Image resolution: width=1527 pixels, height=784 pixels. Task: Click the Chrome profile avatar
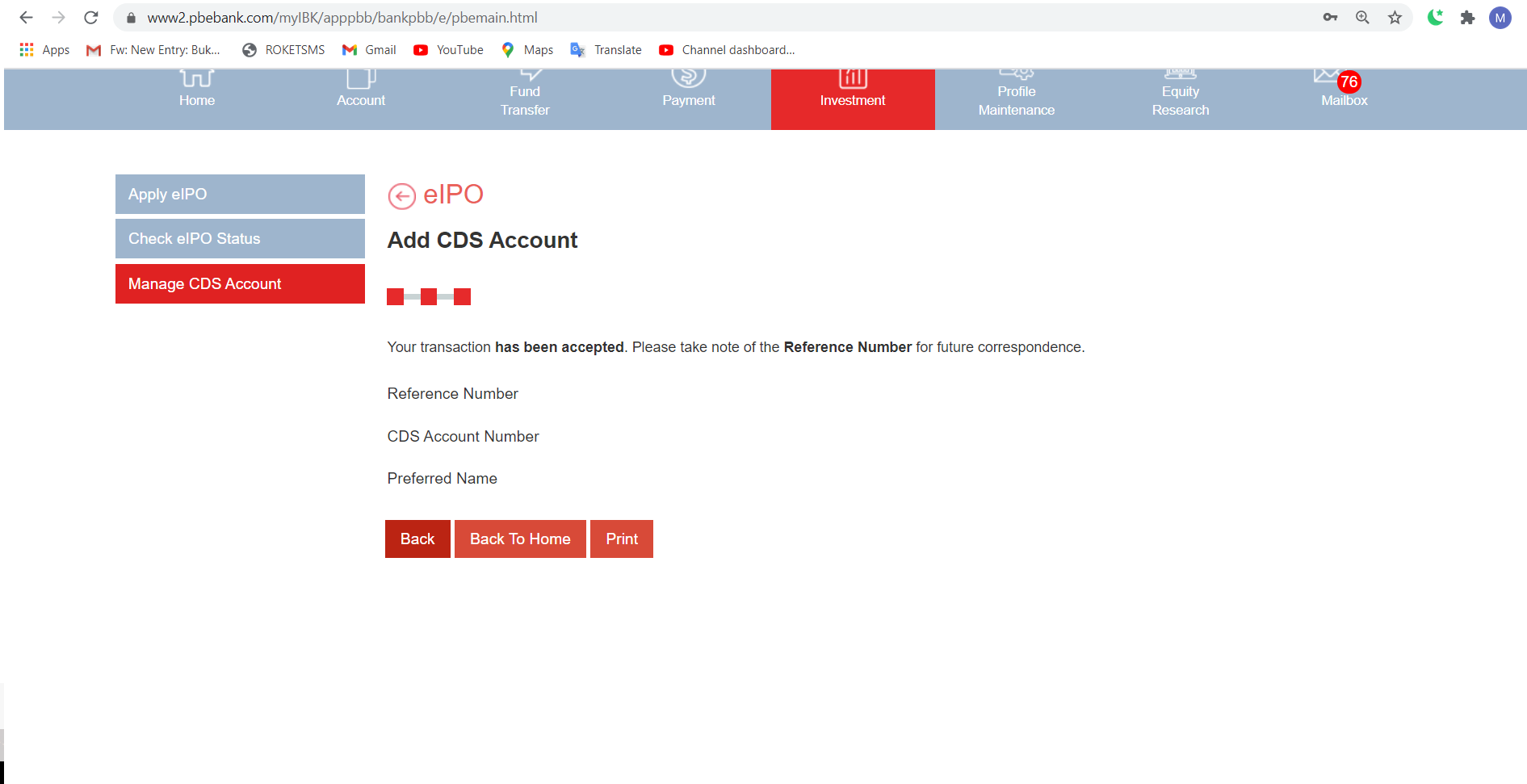pos(1500,18)
